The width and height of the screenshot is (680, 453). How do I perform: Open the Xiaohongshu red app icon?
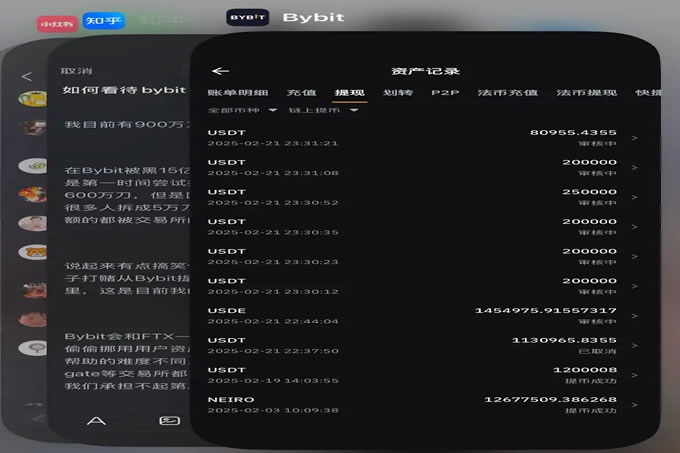coord(57,24)
